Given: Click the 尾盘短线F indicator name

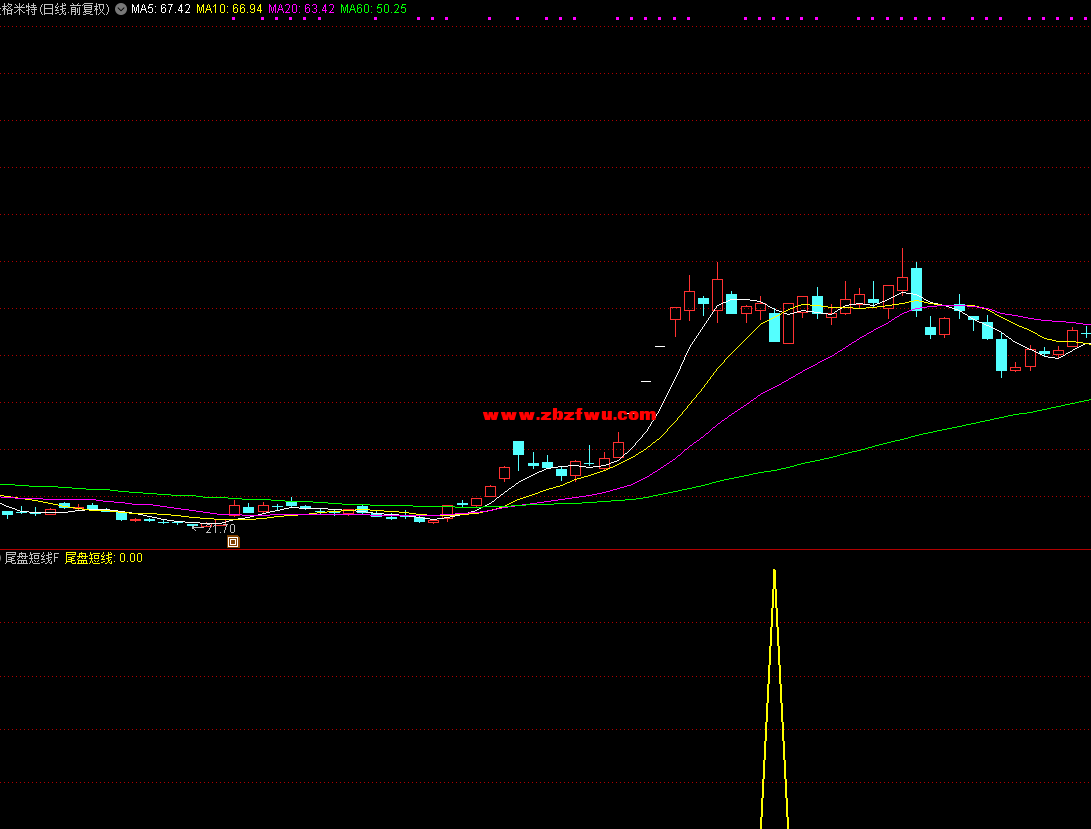Looking at the screenshot, I should click(32, 558).
